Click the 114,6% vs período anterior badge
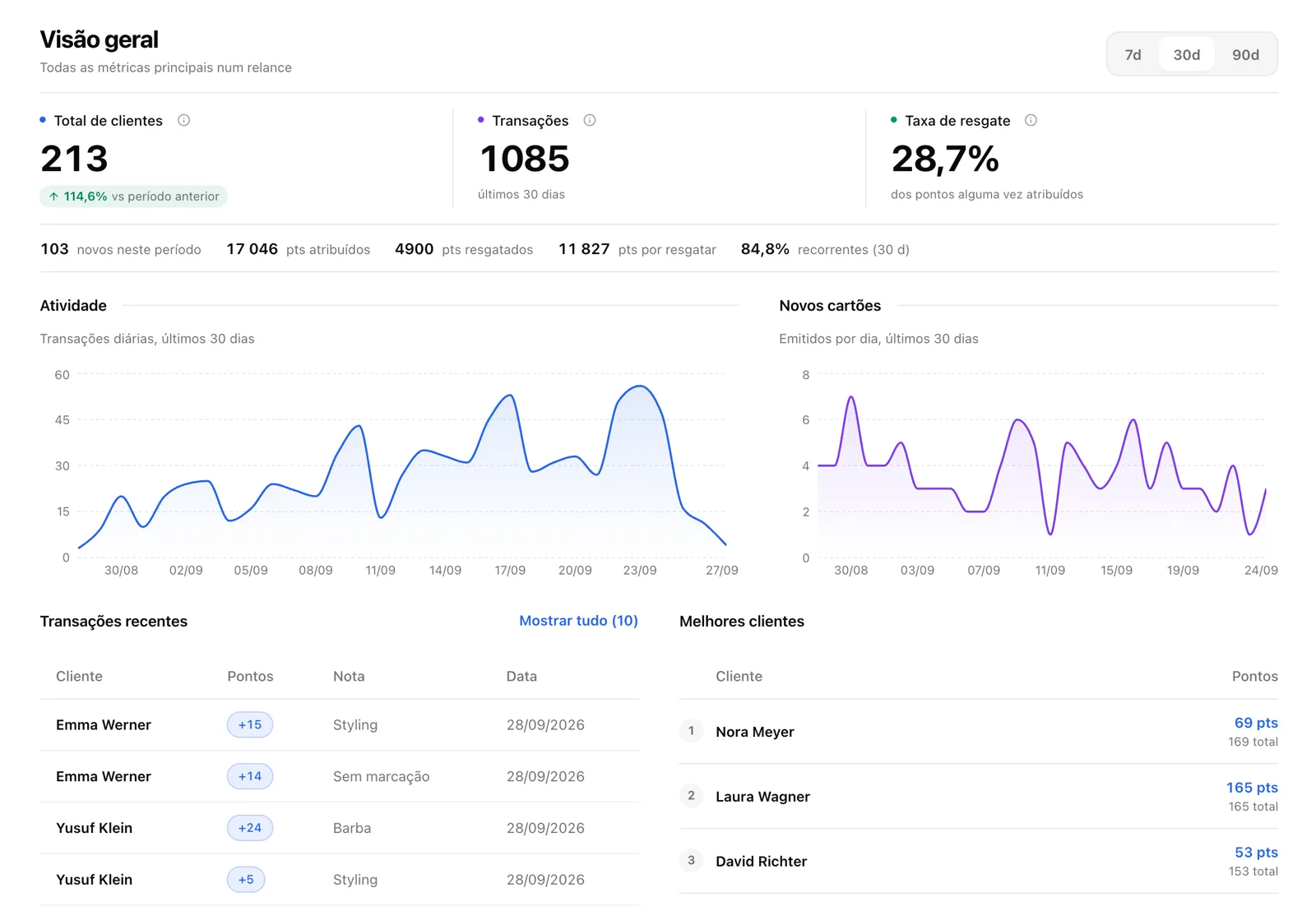This screenshot has width=1316, height=911. [133, 197]
